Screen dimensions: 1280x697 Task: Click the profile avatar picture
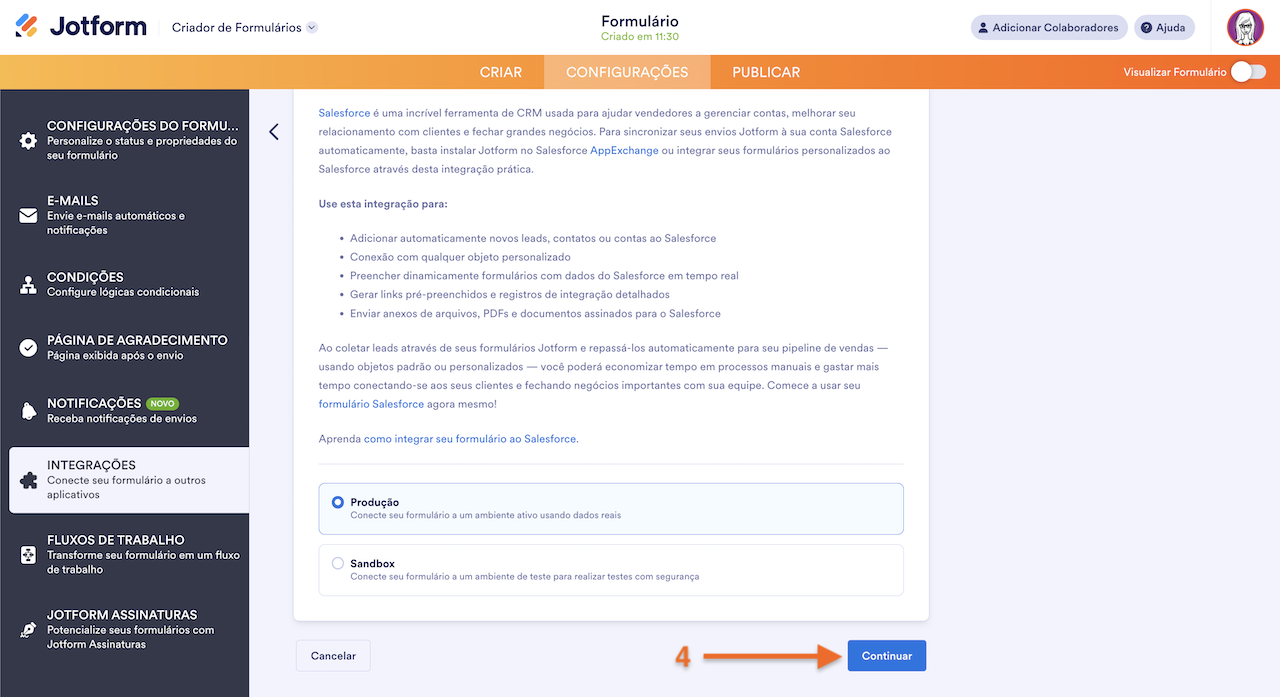point(1245,27)
